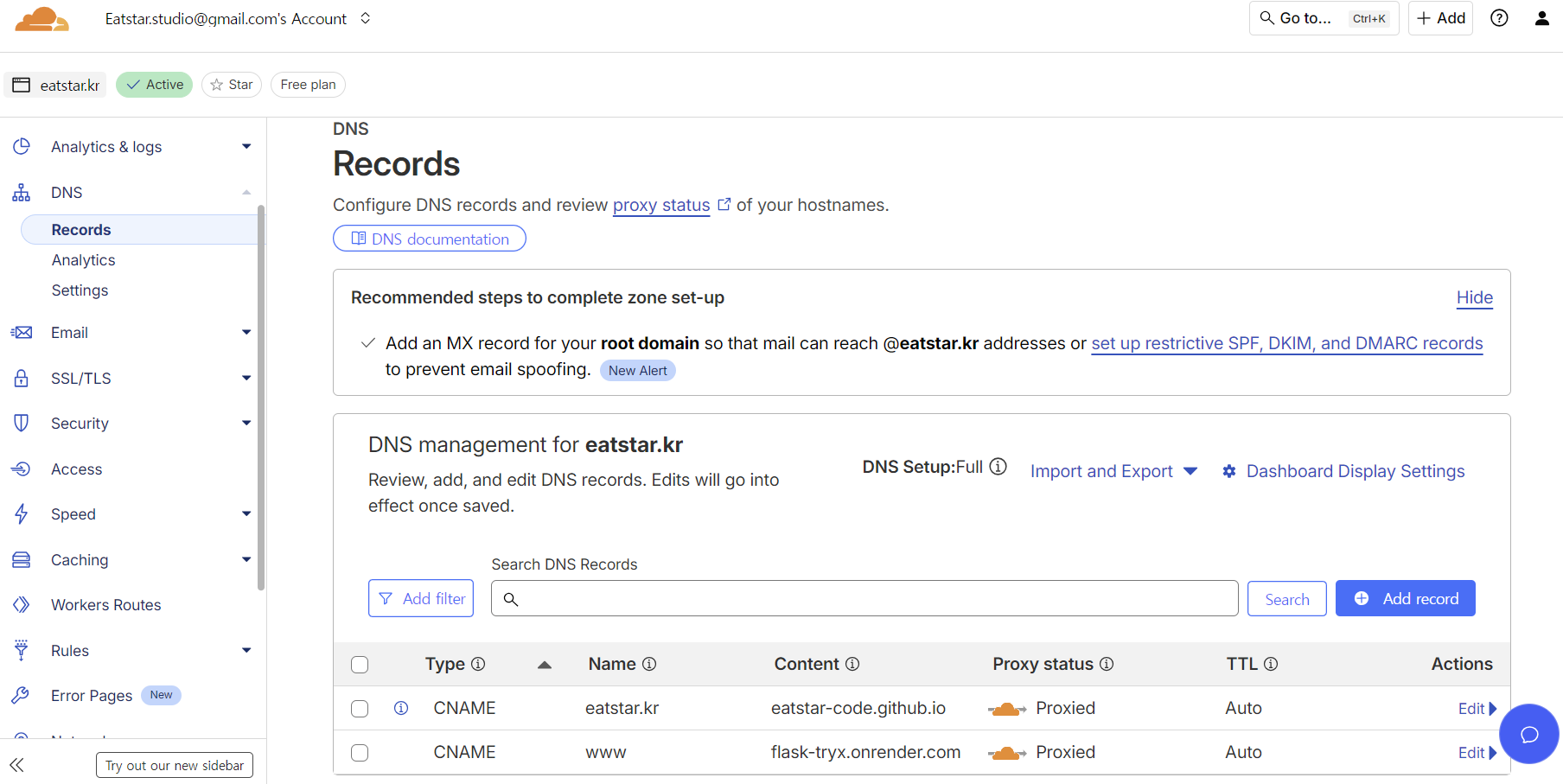
Task: Click the DNS Setup info icon
Action: pyautogui.click(x=998, y=467)
